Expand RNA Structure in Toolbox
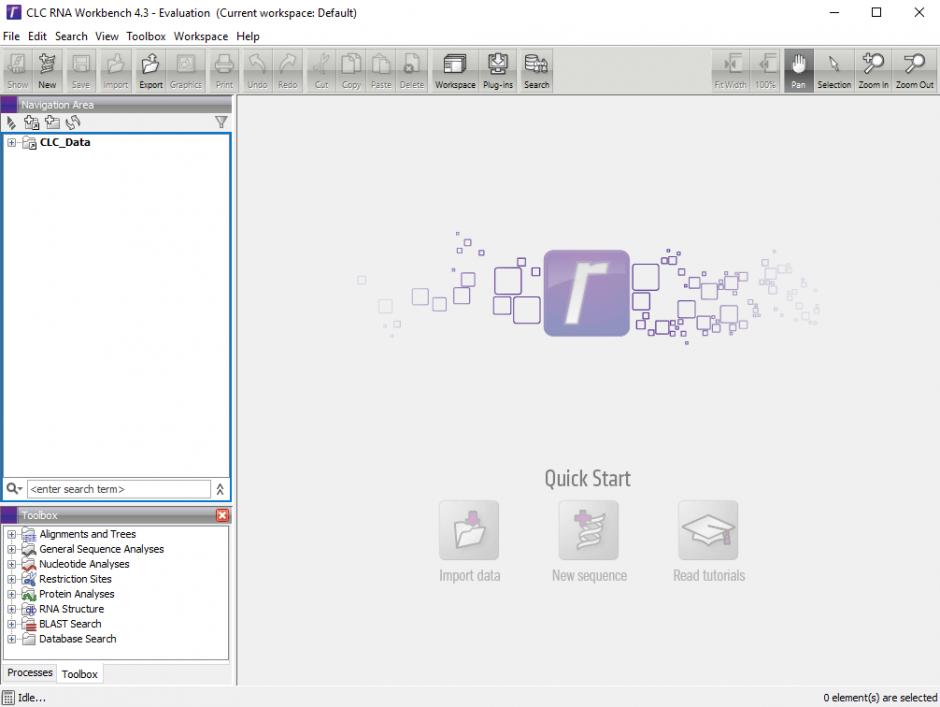Image resolution: width=940 pixels, height=707 pixels. coord(11,609)
